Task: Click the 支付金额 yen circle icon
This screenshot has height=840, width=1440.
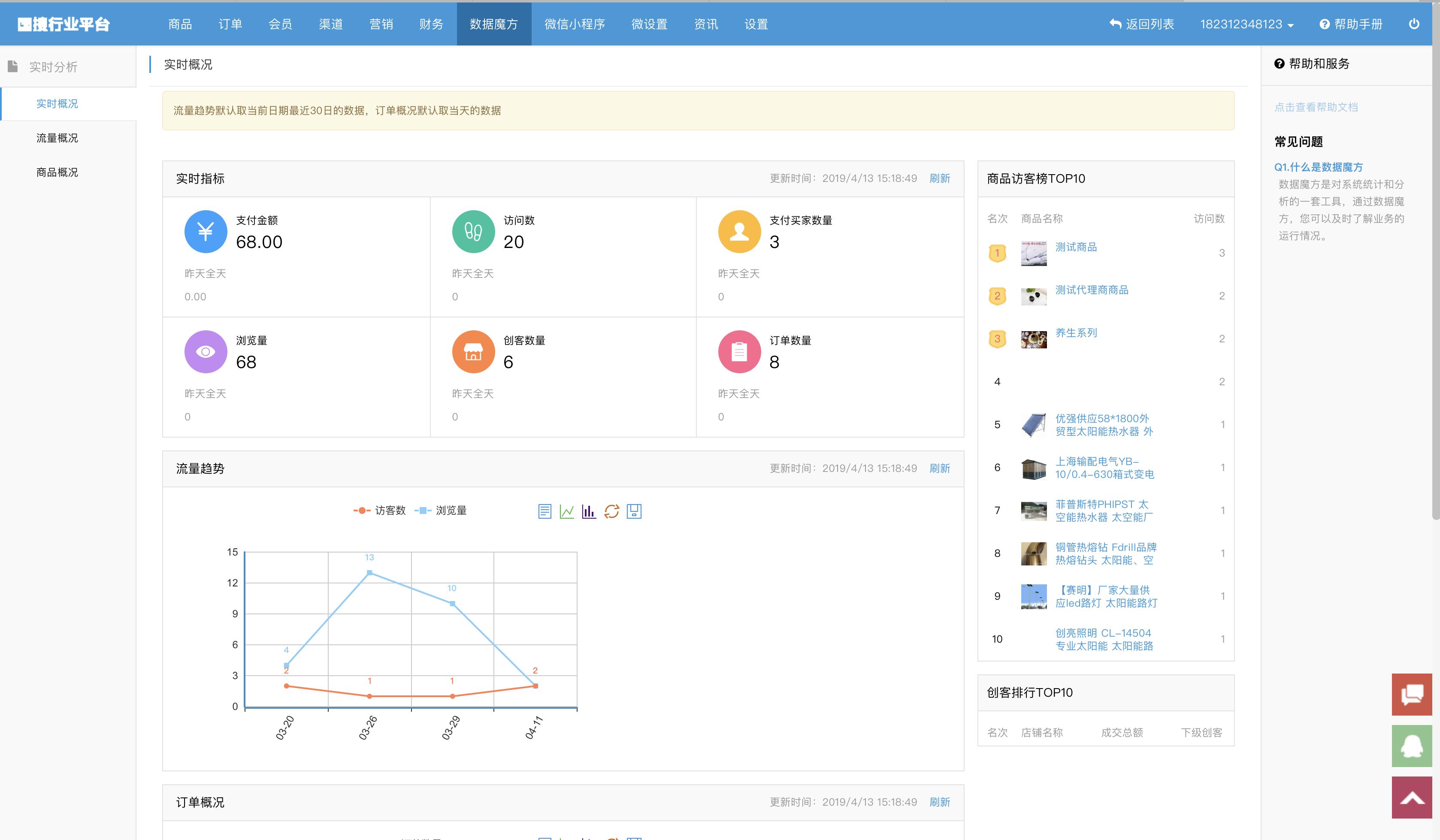Action: 206,231
